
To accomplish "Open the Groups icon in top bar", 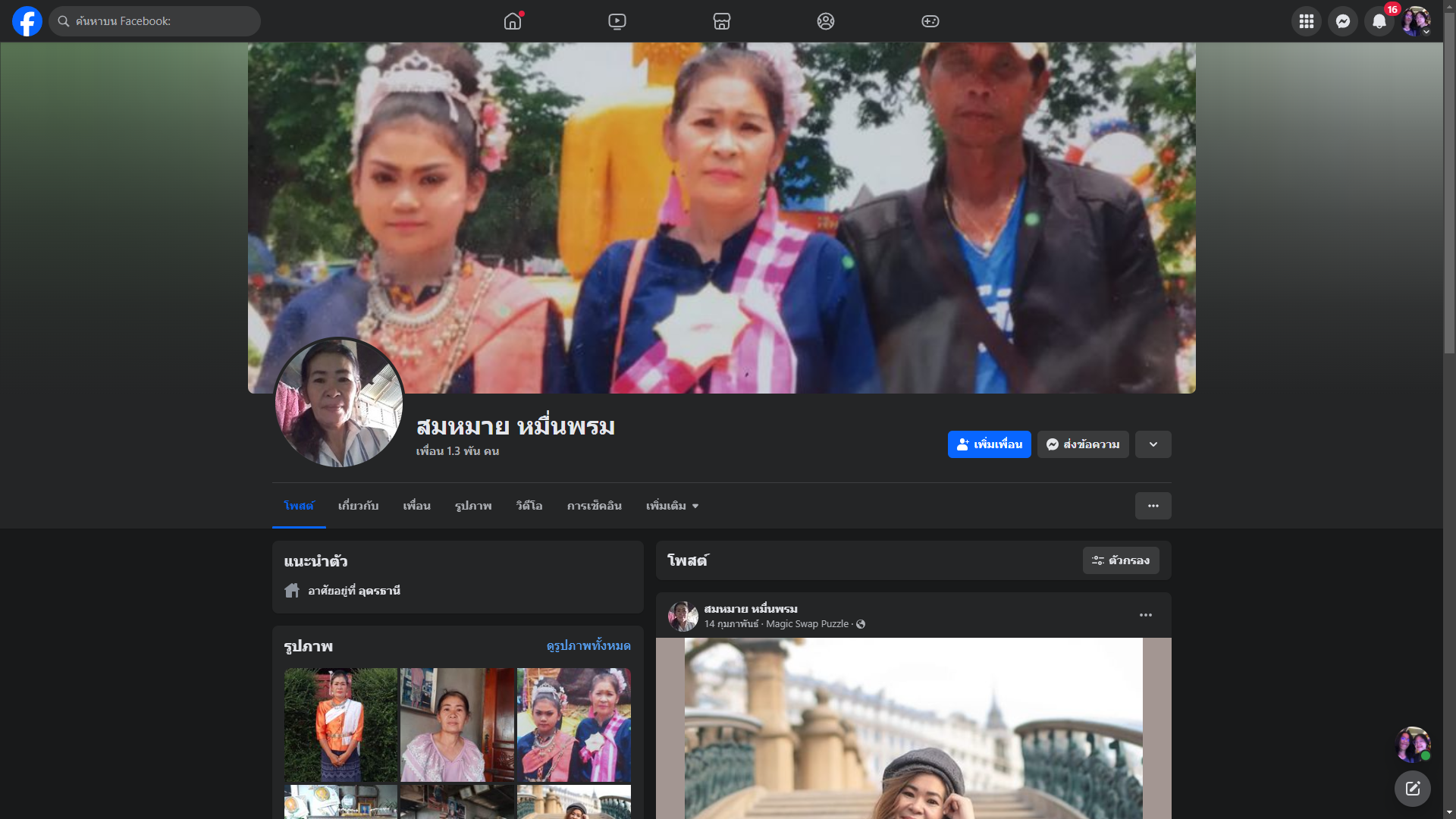I will tap(826, 21).
